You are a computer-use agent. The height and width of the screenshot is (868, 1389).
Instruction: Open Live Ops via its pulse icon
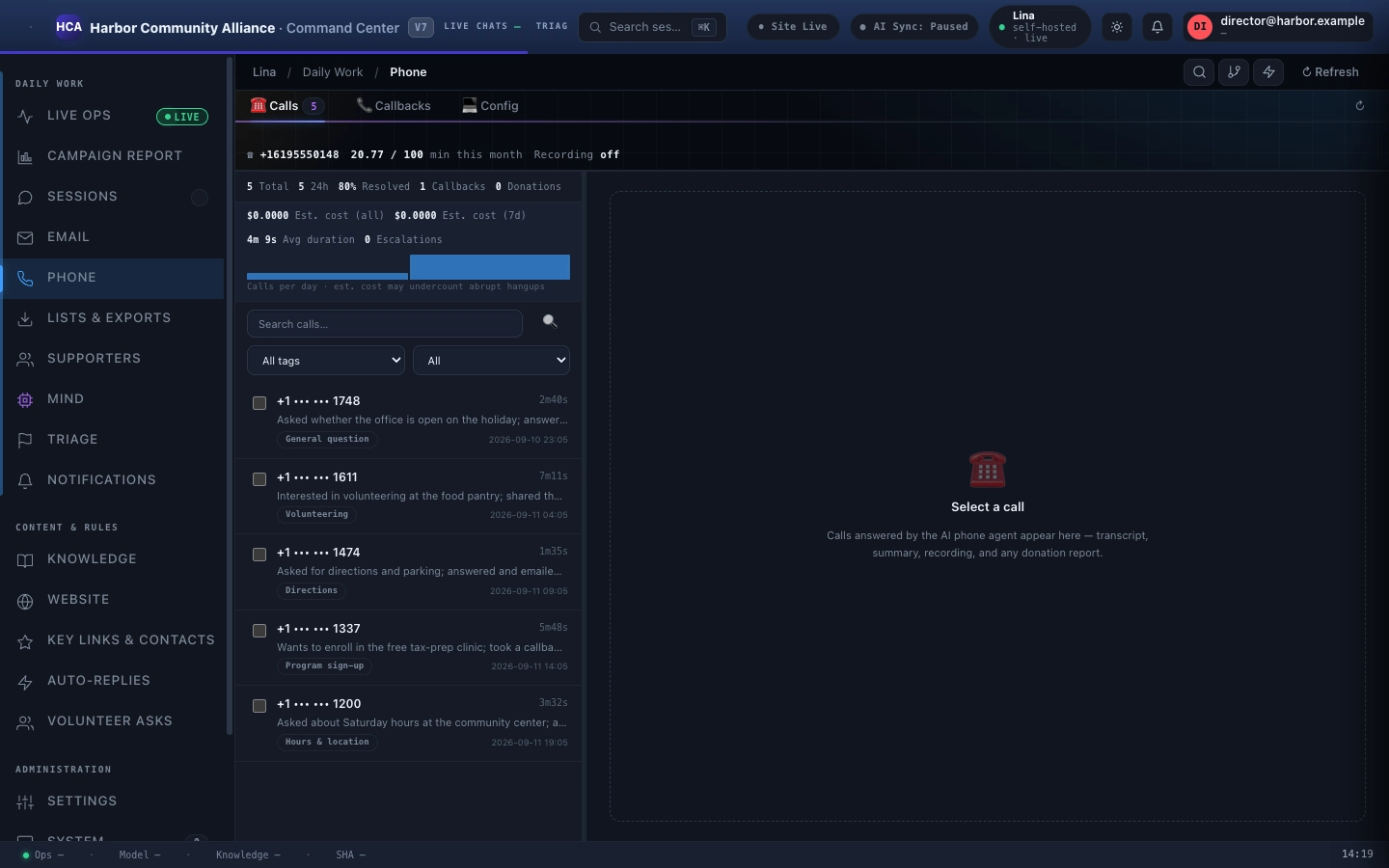(25, 116)
